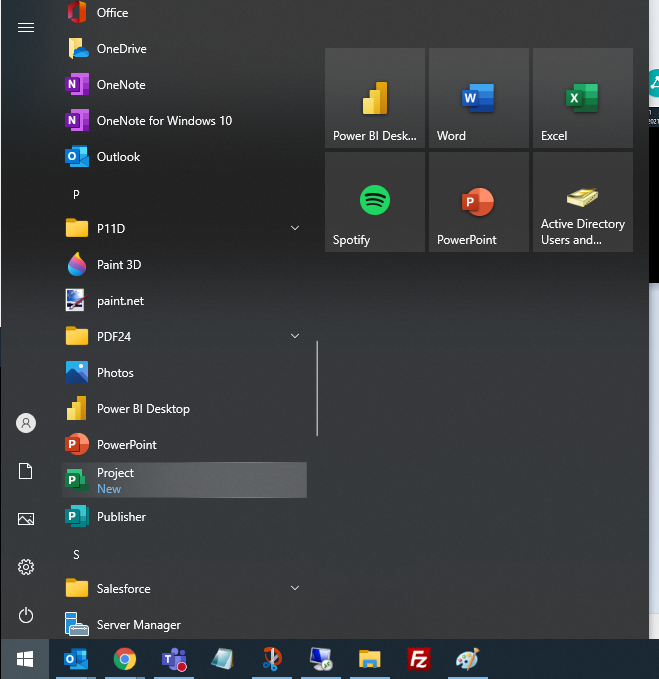
Task: Open the Paint palette taskbar icon
Action: point(468,659)
